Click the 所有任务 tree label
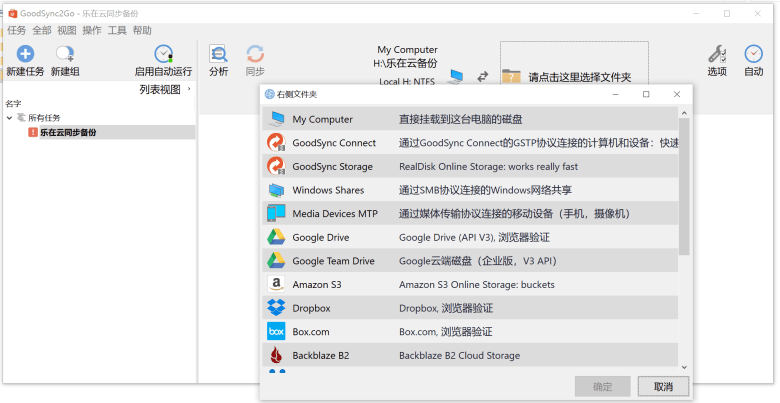 pos(44,118)
